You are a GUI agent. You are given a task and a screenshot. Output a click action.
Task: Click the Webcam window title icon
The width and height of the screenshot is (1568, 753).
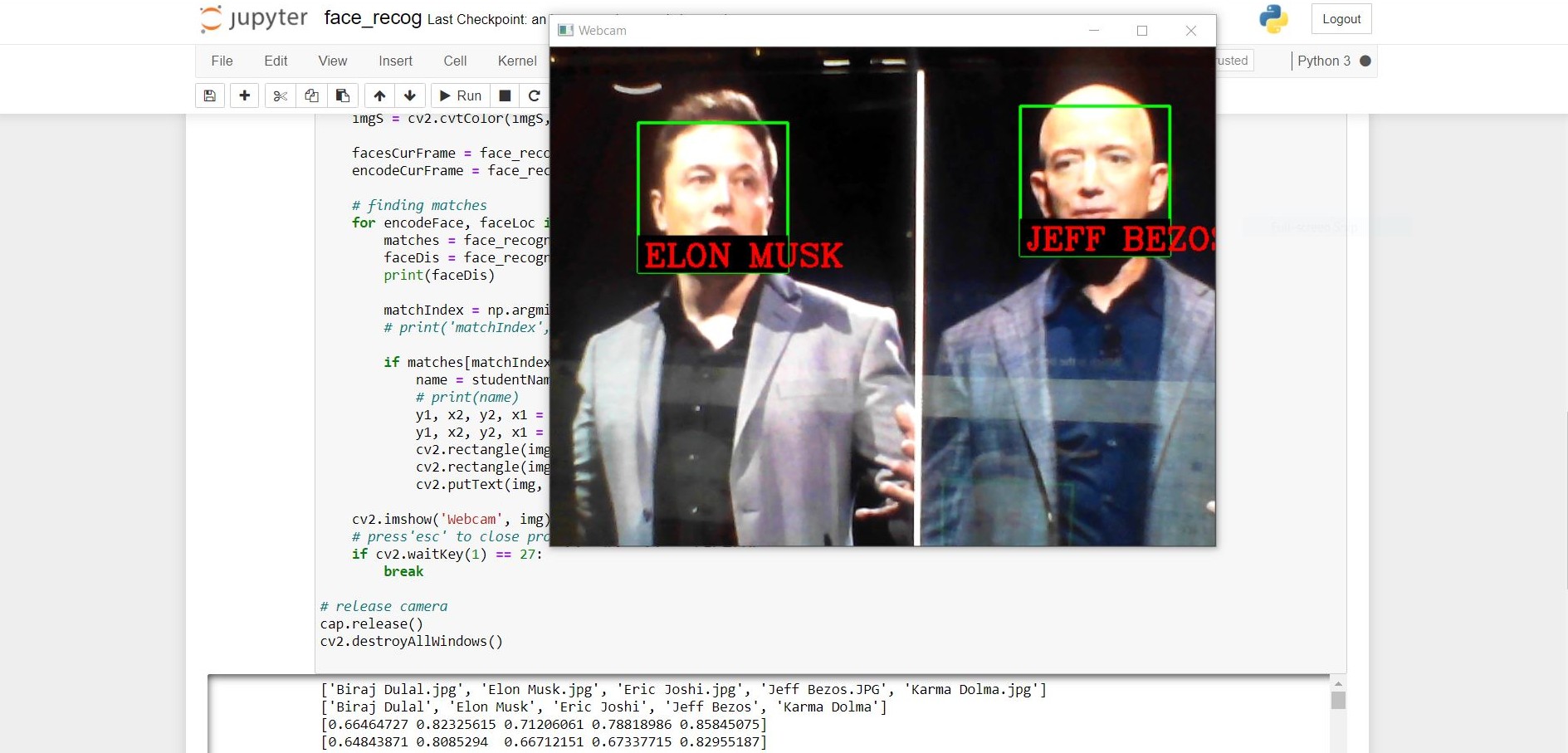[566, 31]
